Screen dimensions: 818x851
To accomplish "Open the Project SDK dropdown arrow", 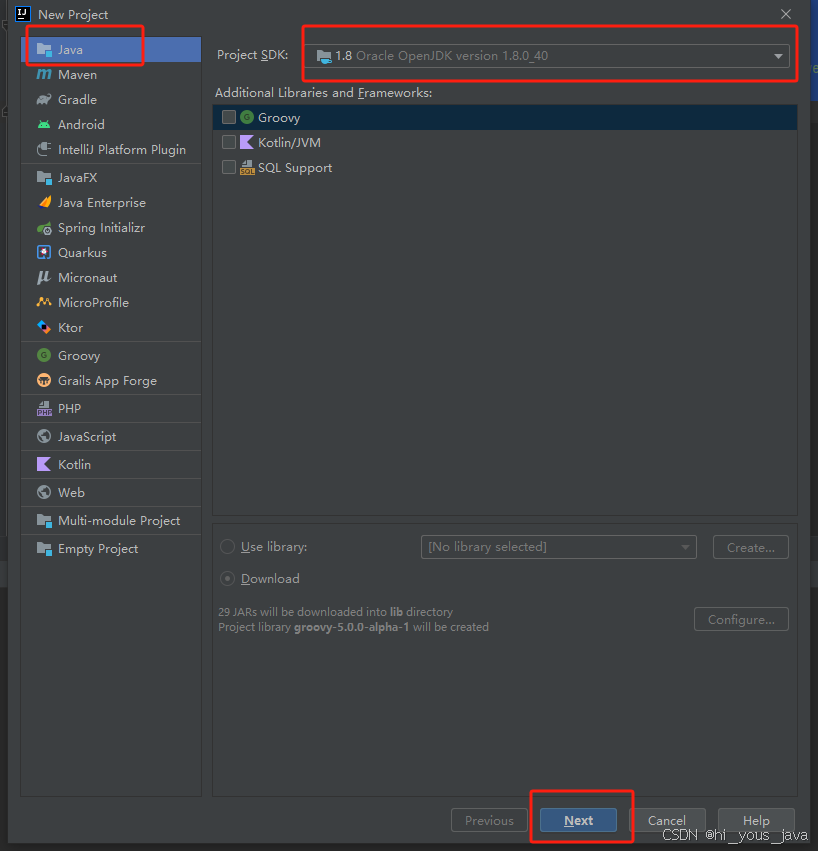I will (778, 56).
